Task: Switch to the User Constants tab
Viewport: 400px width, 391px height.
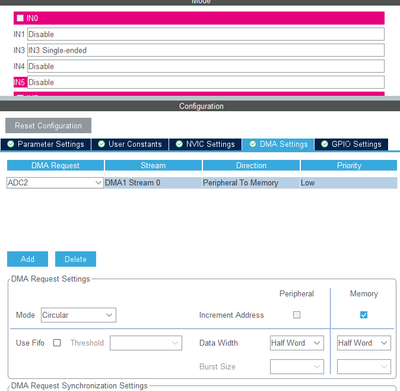Action: (x=130, y=144)
